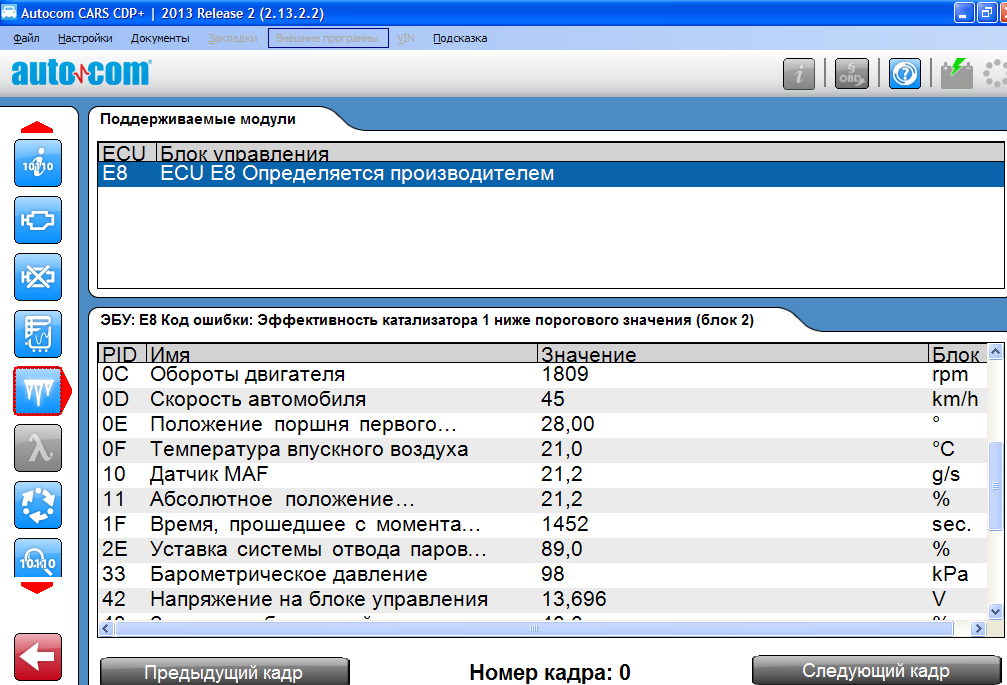Select the engine fault codes sidebar icon
This screenshot has width=1007, height=685.
point(38,220)
